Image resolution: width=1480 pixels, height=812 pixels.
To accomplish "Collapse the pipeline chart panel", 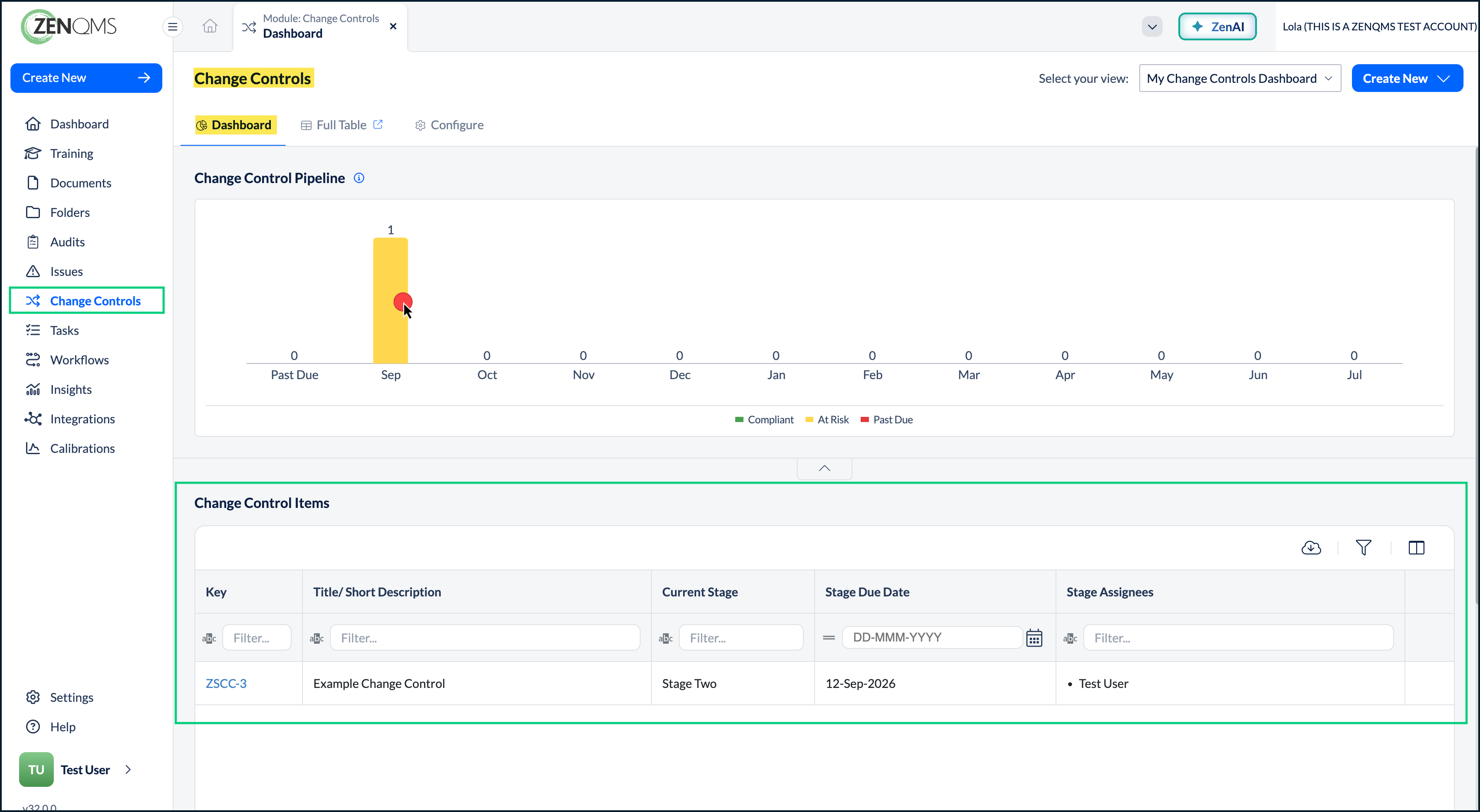I will pos(825,468).
